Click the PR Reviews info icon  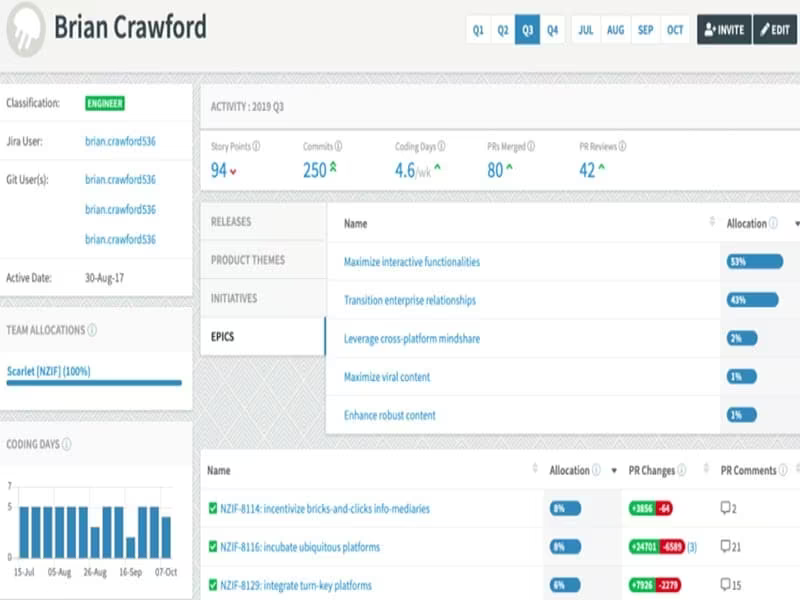point(622,146)
